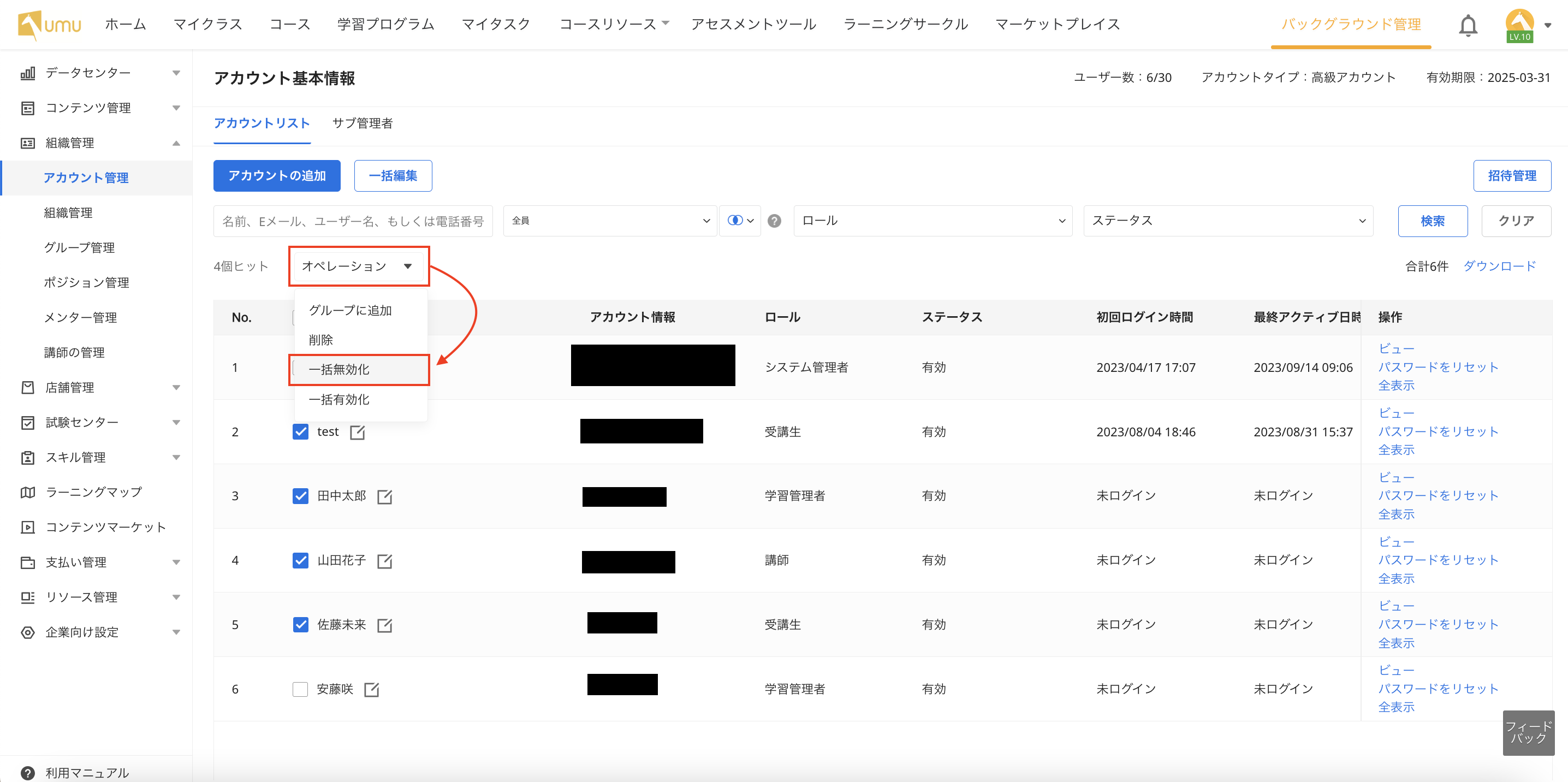Click the ダウンロード link
The height and width of the screenshot is (782, 1568).
click(1499, 266)
